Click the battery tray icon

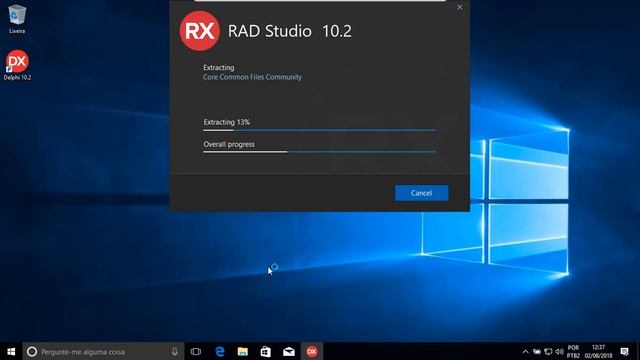click(x=537, y=351)
